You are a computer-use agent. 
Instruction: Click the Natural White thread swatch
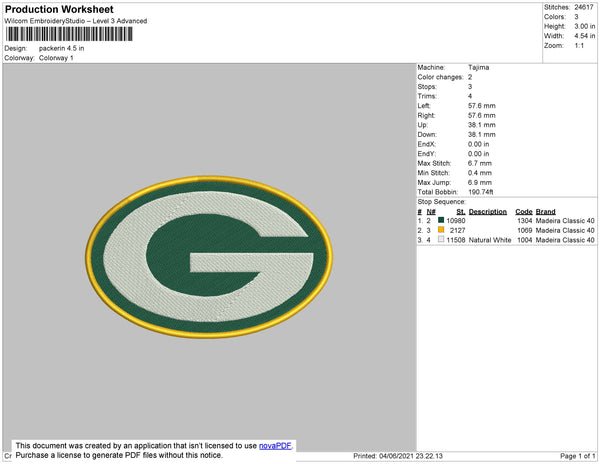coord(441,239)
